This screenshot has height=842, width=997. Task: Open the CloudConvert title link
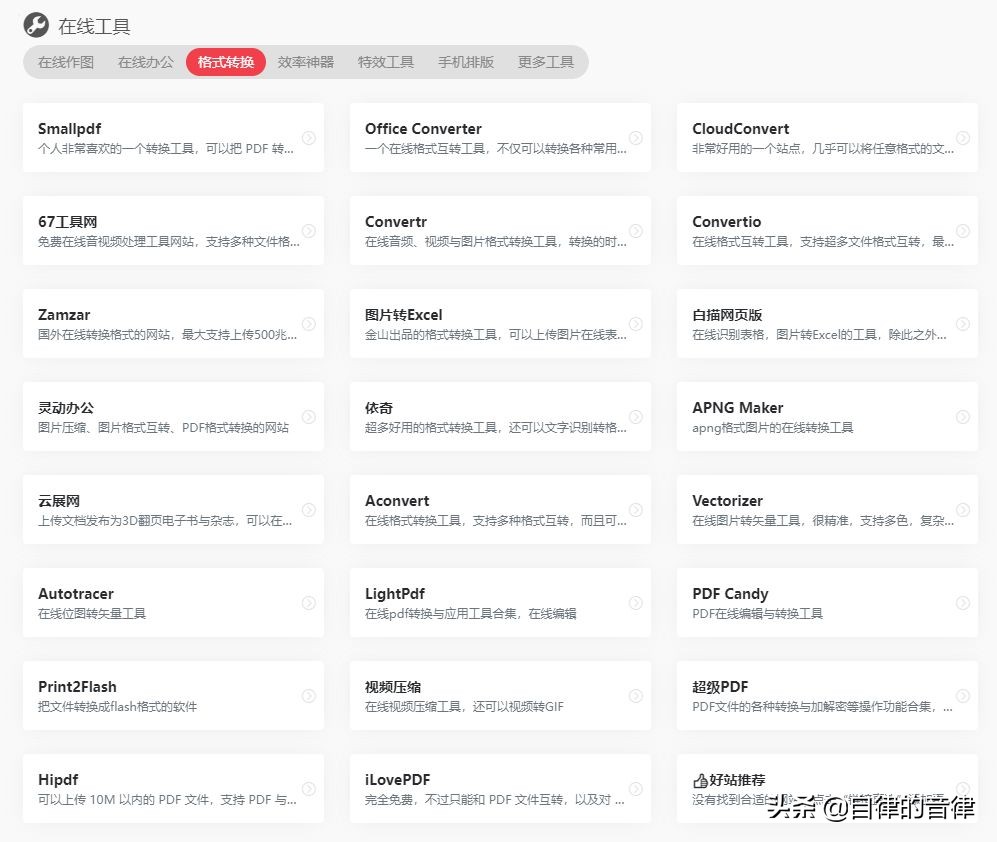point(741,128)
